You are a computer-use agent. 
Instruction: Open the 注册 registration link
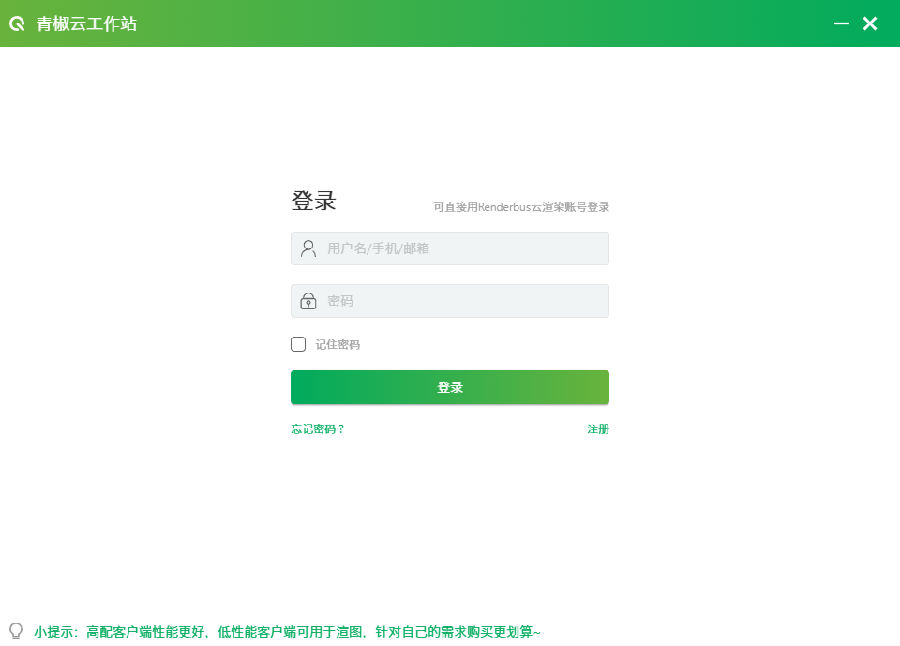point(598,429)
